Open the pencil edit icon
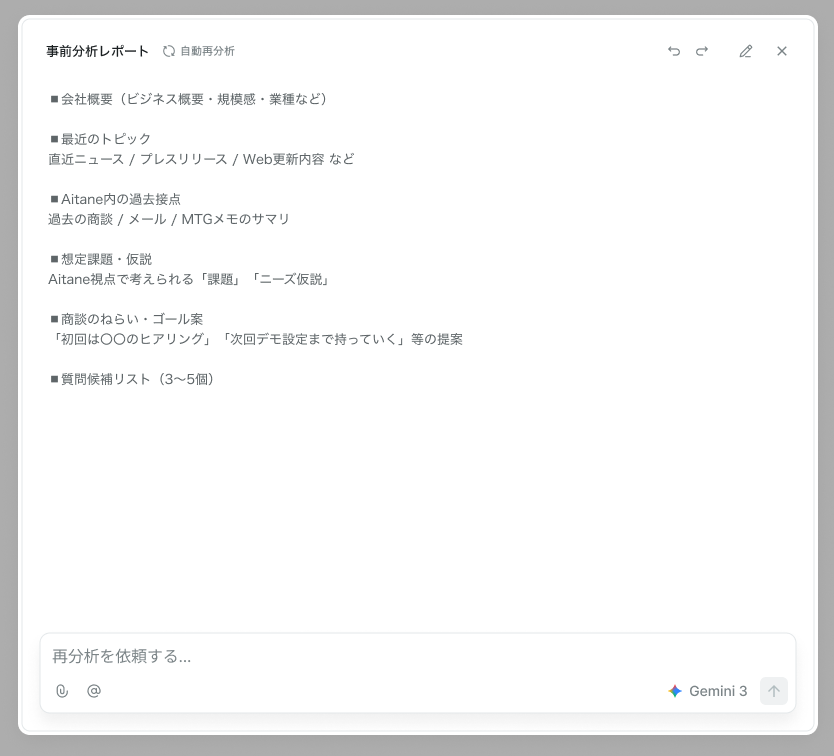Image resolution: width=834 pixels, height=756 pixels. [x=746, y=51]
